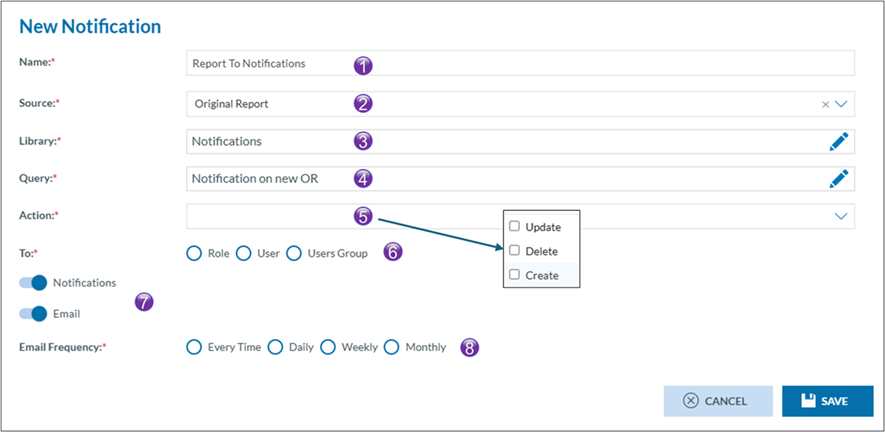The image size is (885, 432).
Task: Select the Role radio button
Action: (x=195, y=253)
